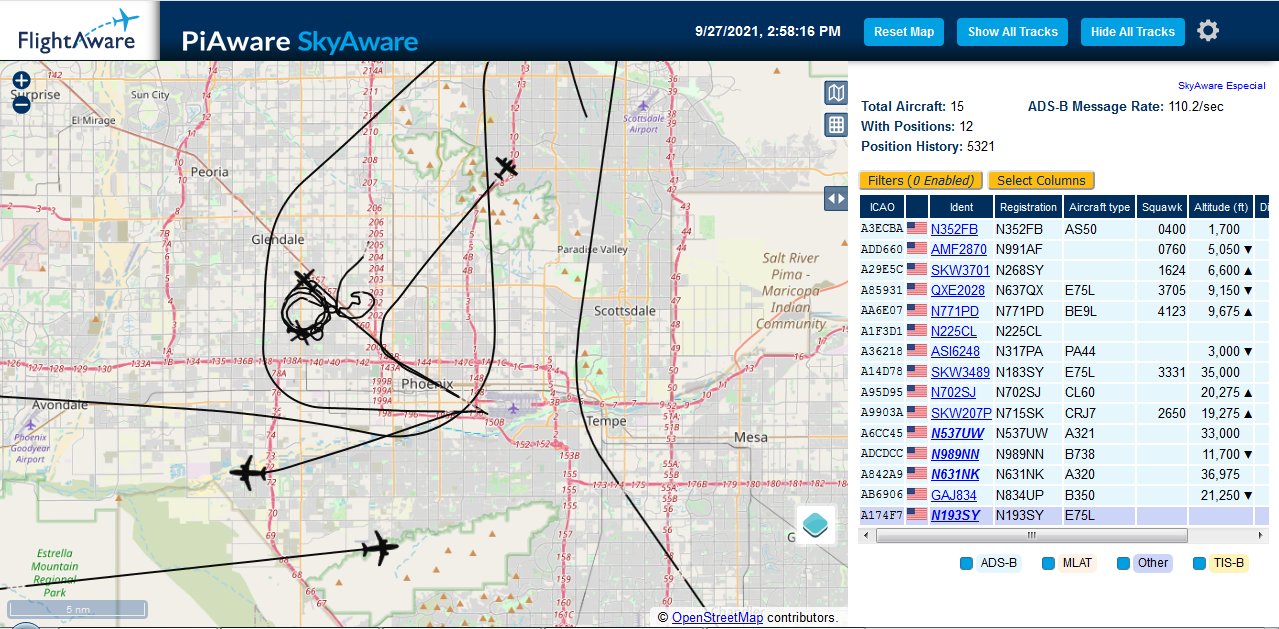Open the N537UW ident link
Viewport: 1279px width, 629px height.
click(957, 434)
